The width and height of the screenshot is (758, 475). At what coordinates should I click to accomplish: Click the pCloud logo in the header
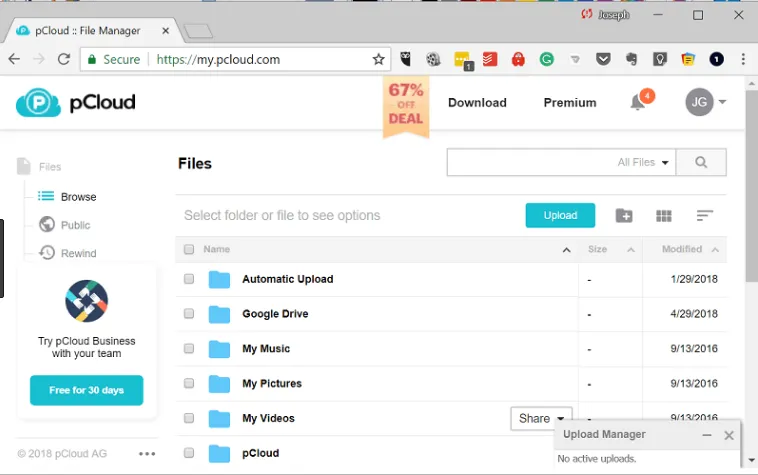[75, 102]
